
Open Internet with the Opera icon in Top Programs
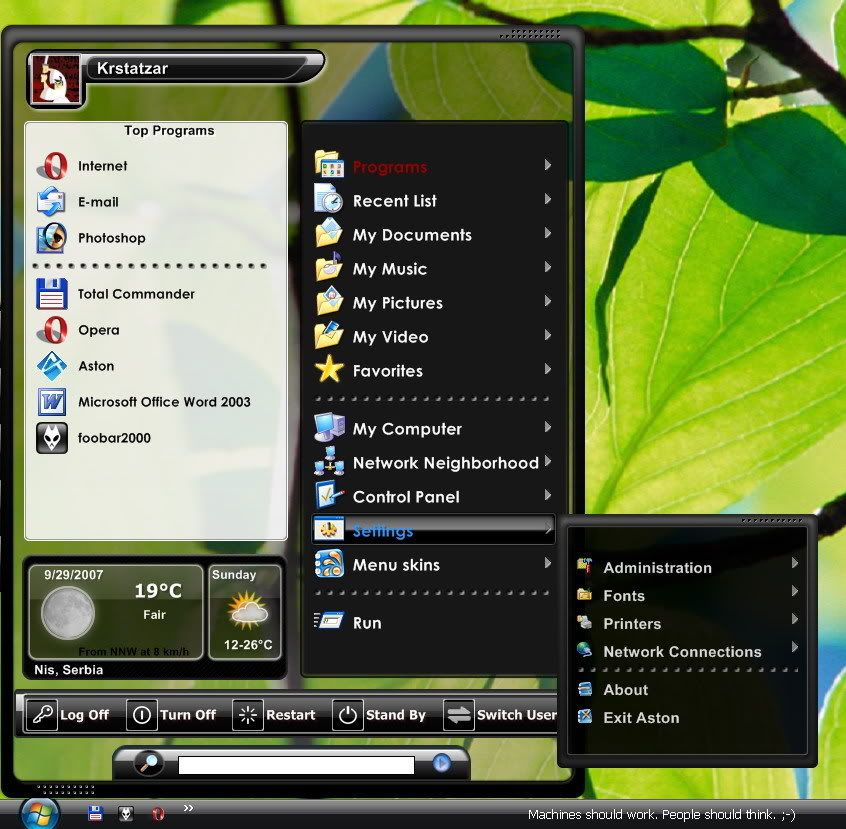tap(52, 166)
